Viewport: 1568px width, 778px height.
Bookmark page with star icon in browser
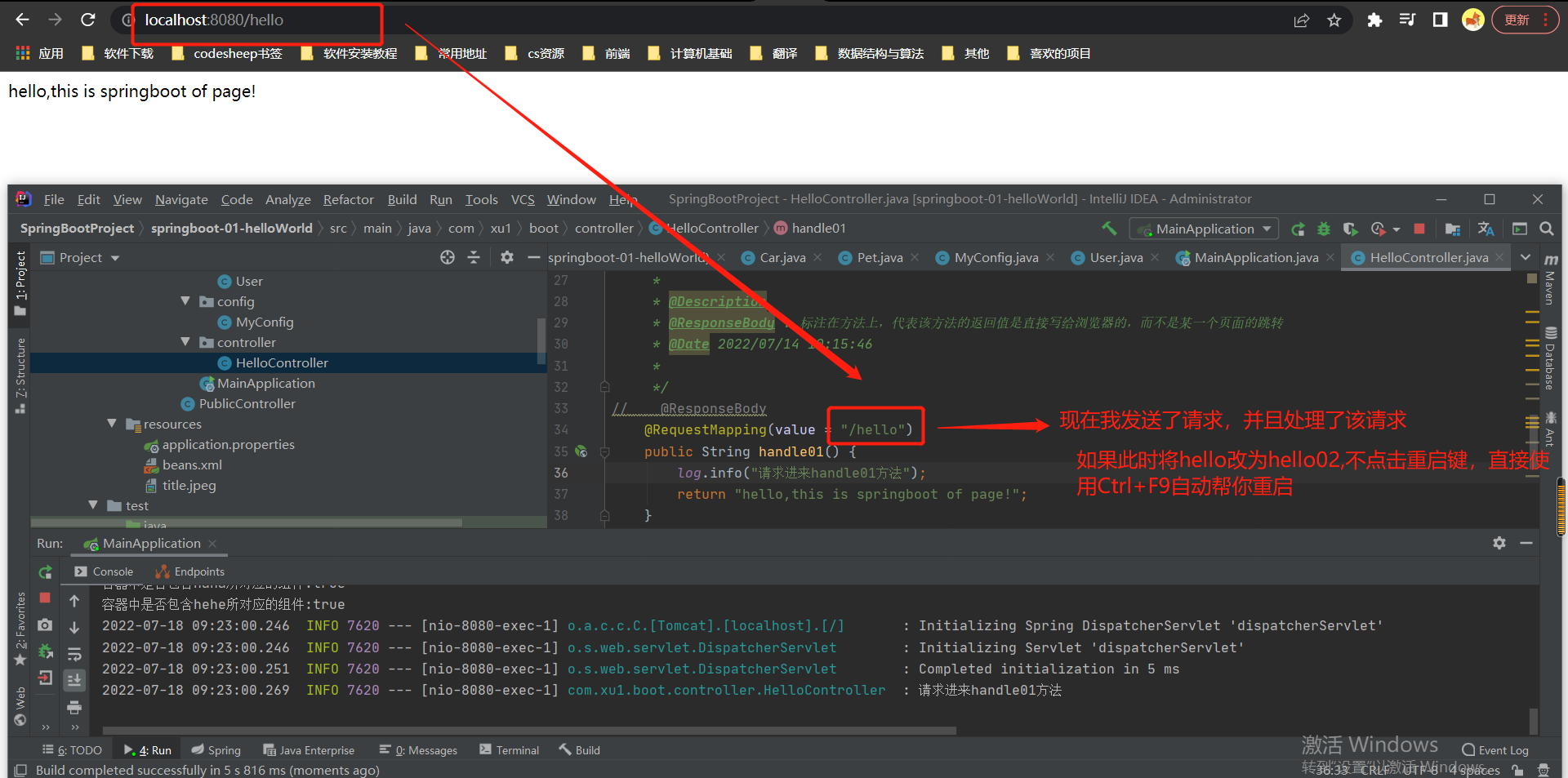1334,20
